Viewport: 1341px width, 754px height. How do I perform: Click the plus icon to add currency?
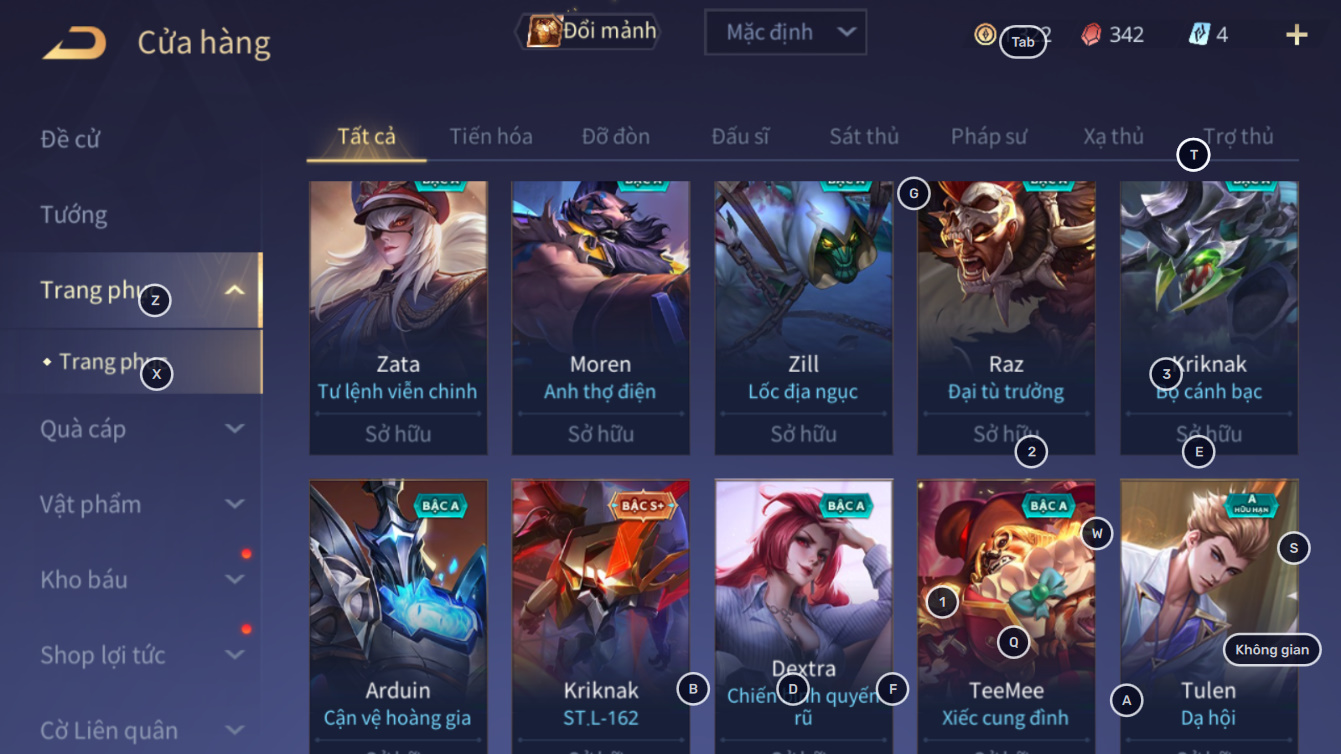[x=1296, y=35]
